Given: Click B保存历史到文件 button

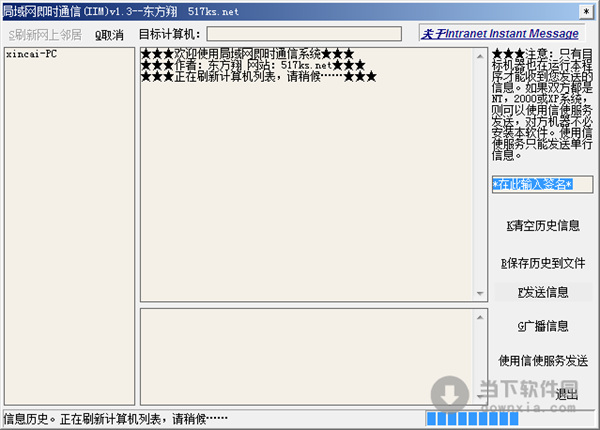Looking at the screenshot, I should pos(543,263).
